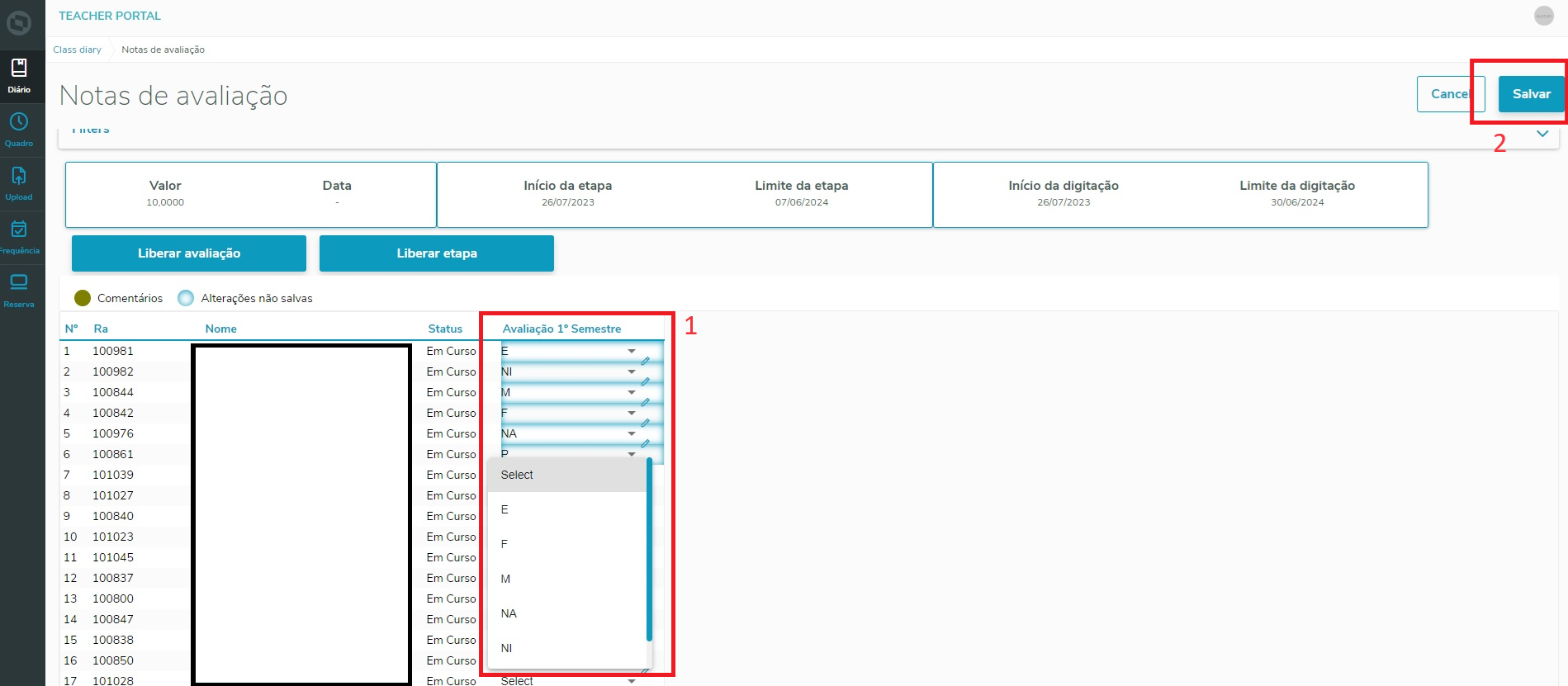Click the Cancel button
1568x686 pixels.
click(x=1451, y=94)
